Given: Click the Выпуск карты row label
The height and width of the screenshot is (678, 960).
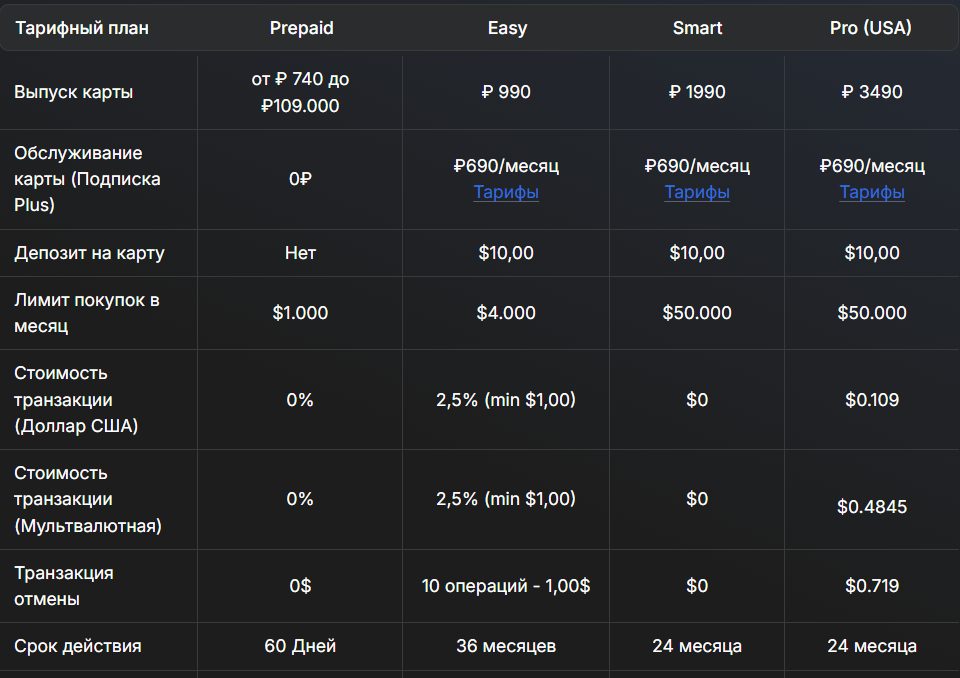Looking at the screenshot, I should 74,92.
